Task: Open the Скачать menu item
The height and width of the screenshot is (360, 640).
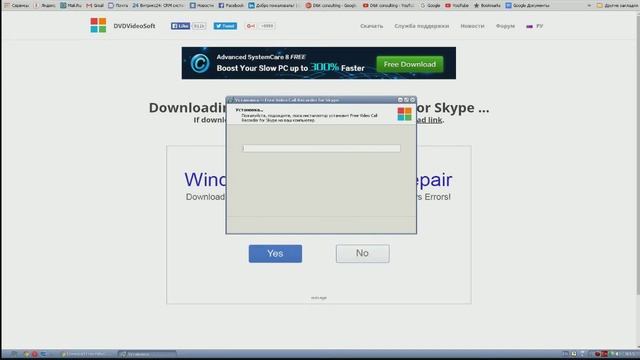Action: coord(371,26)
